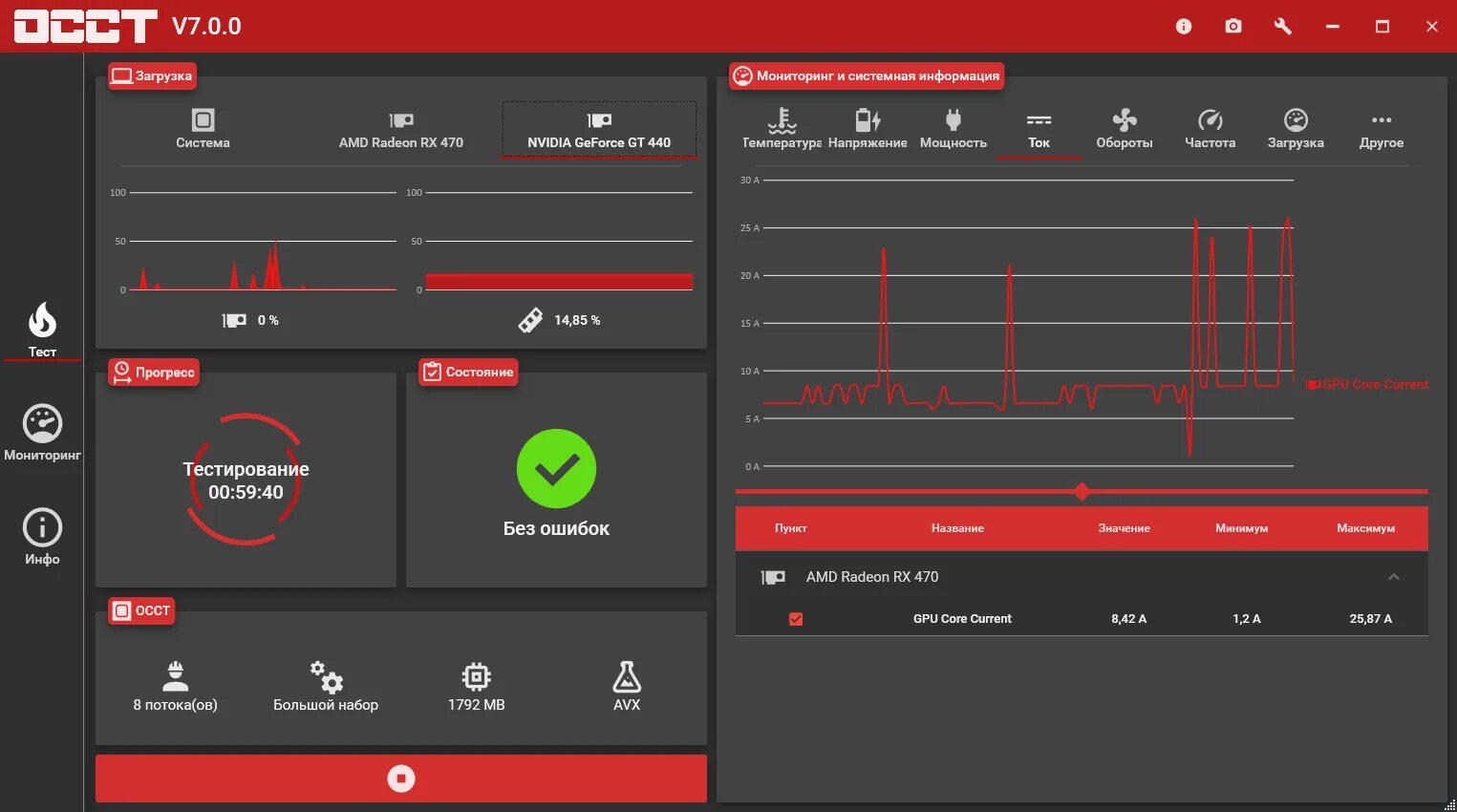Show Напряжение monitoring graph
Screen dimensions: 1457x812
point(868,129)
